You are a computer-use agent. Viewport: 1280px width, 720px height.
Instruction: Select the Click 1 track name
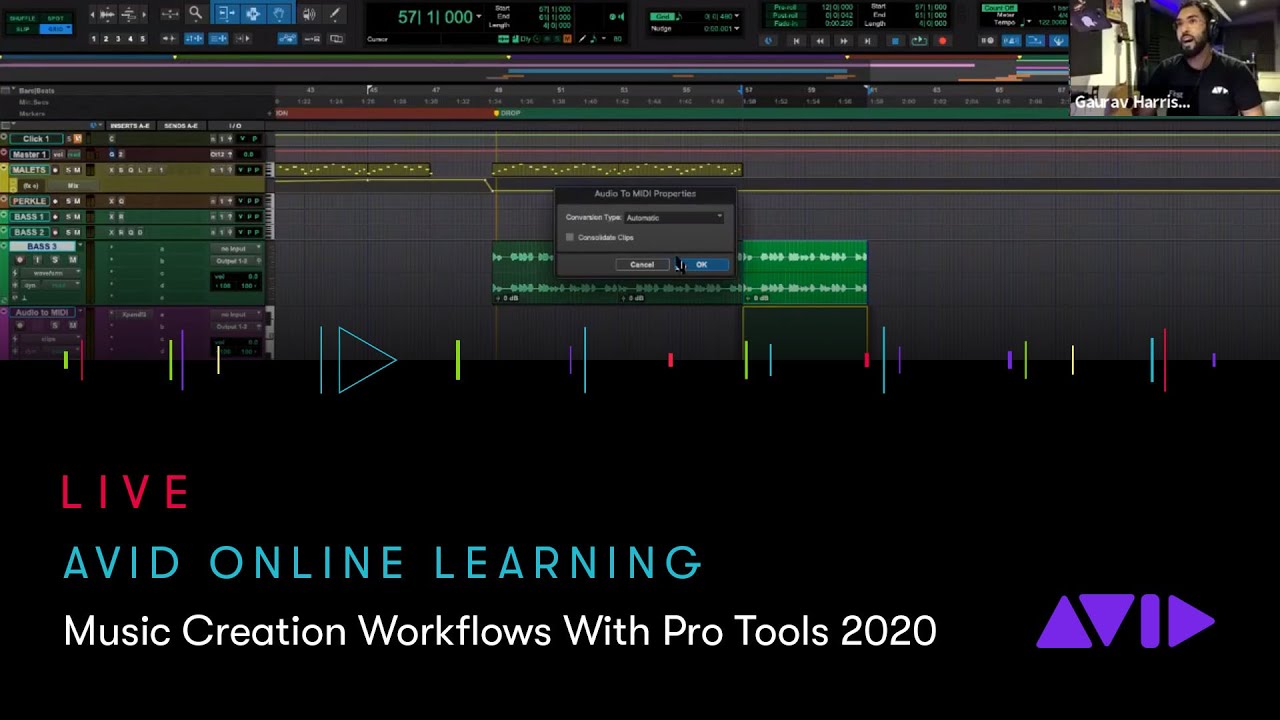[36, 139]
